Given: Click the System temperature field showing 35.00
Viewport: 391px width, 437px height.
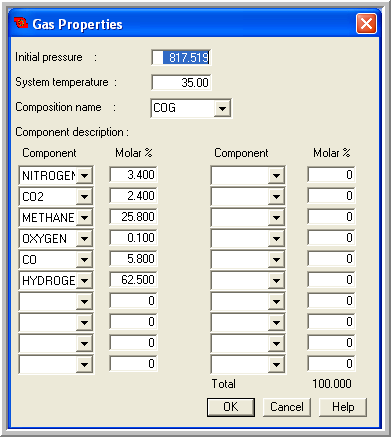Looking at the screenshot, I should point(181,82).
